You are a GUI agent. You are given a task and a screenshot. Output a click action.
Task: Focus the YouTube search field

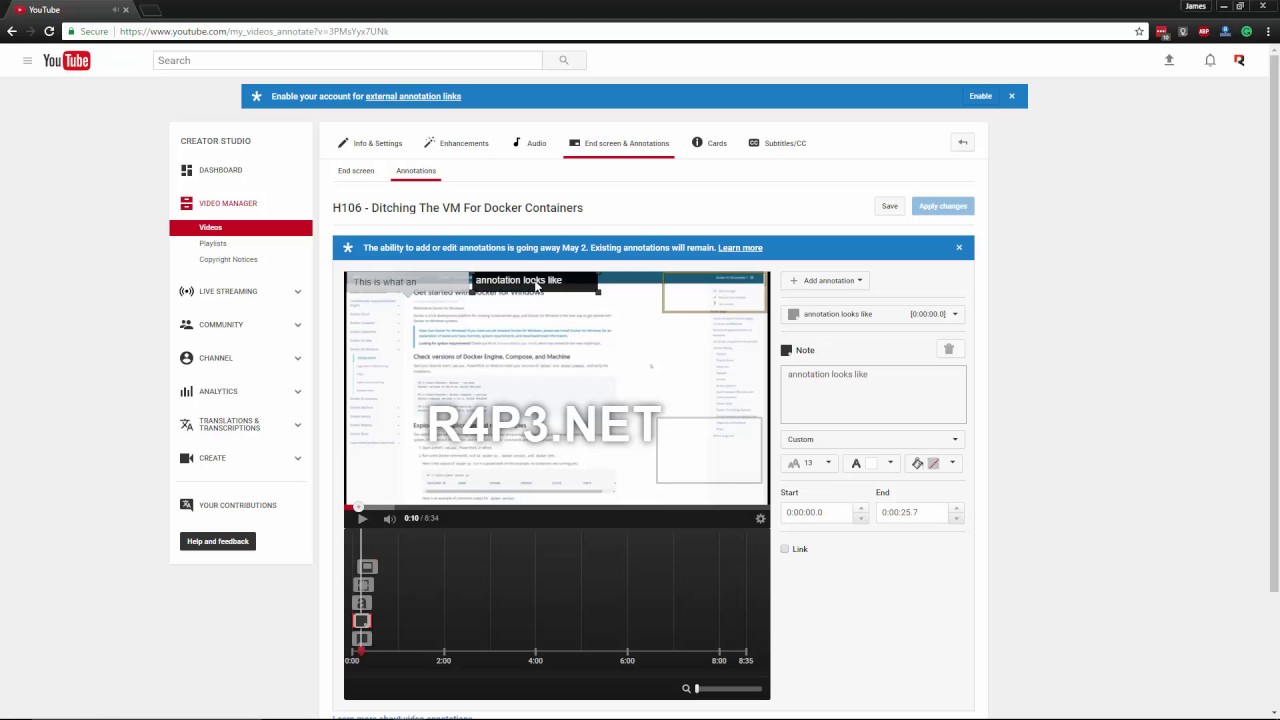point(348,60)
